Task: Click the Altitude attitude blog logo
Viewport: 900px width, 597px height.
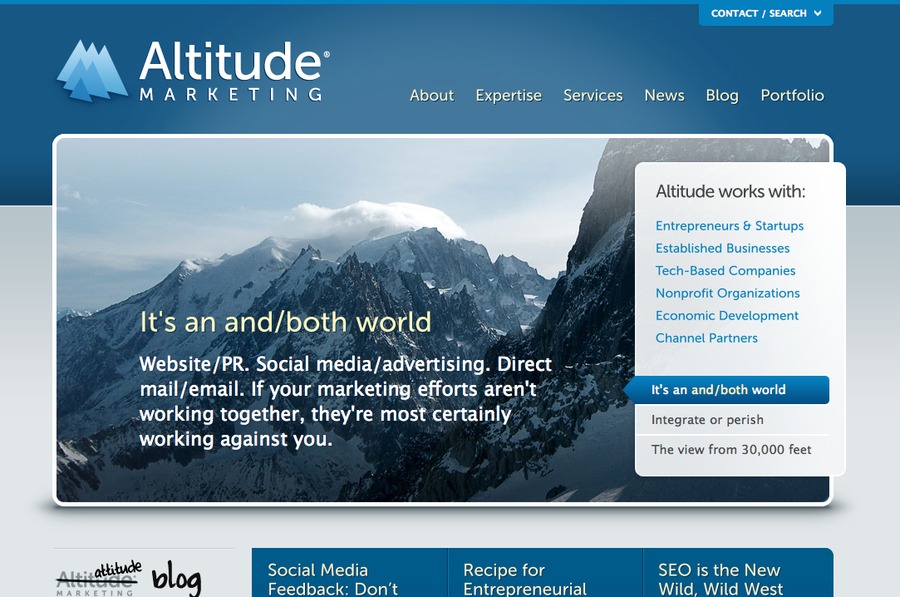Action: [x=129, y=578]
